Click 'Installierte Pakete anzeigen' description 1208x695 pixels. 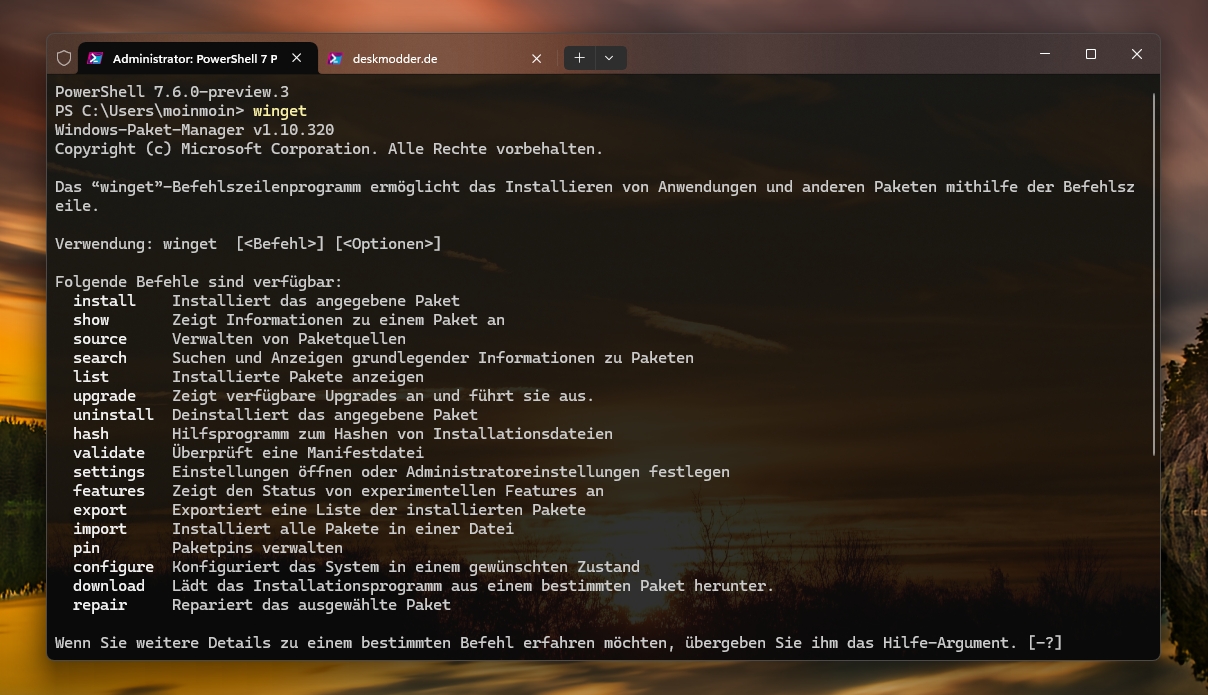tap(298, 377)
